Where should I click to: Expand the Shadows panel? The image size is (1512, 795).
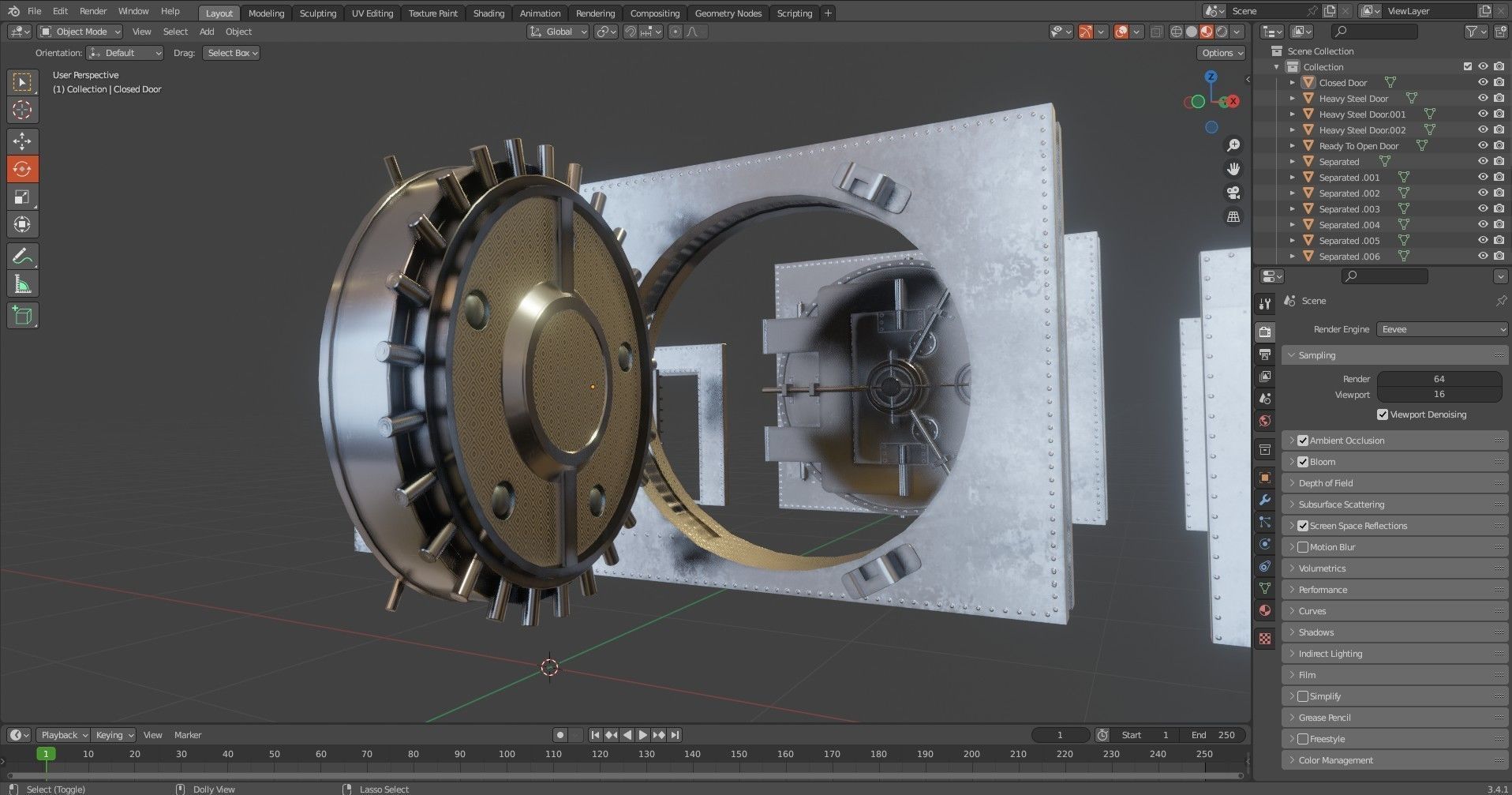1395,632
